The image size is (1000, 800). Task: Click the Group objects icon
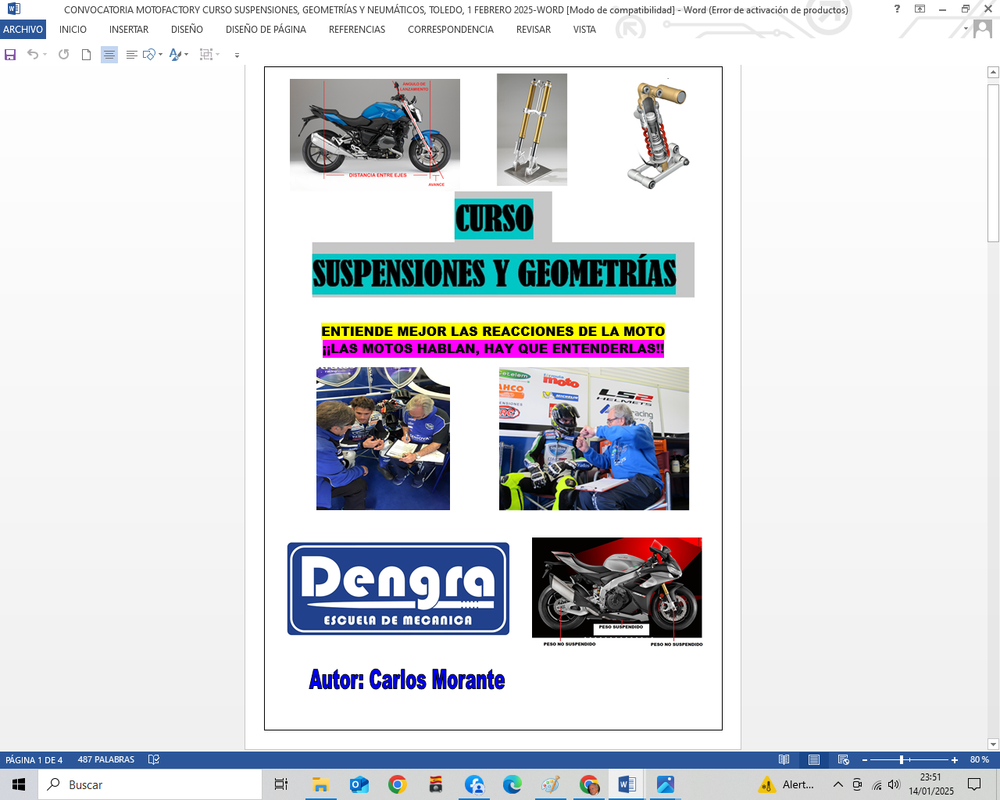(206, 55)
